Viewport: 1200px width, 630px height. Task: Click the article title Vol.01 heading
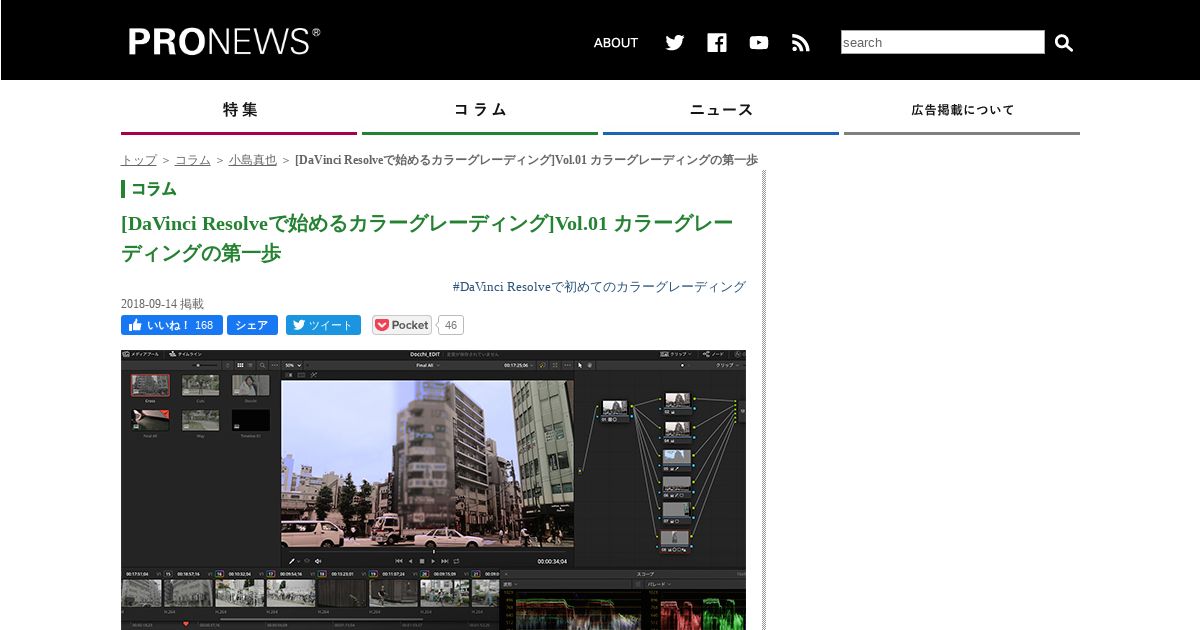(427, 238)
